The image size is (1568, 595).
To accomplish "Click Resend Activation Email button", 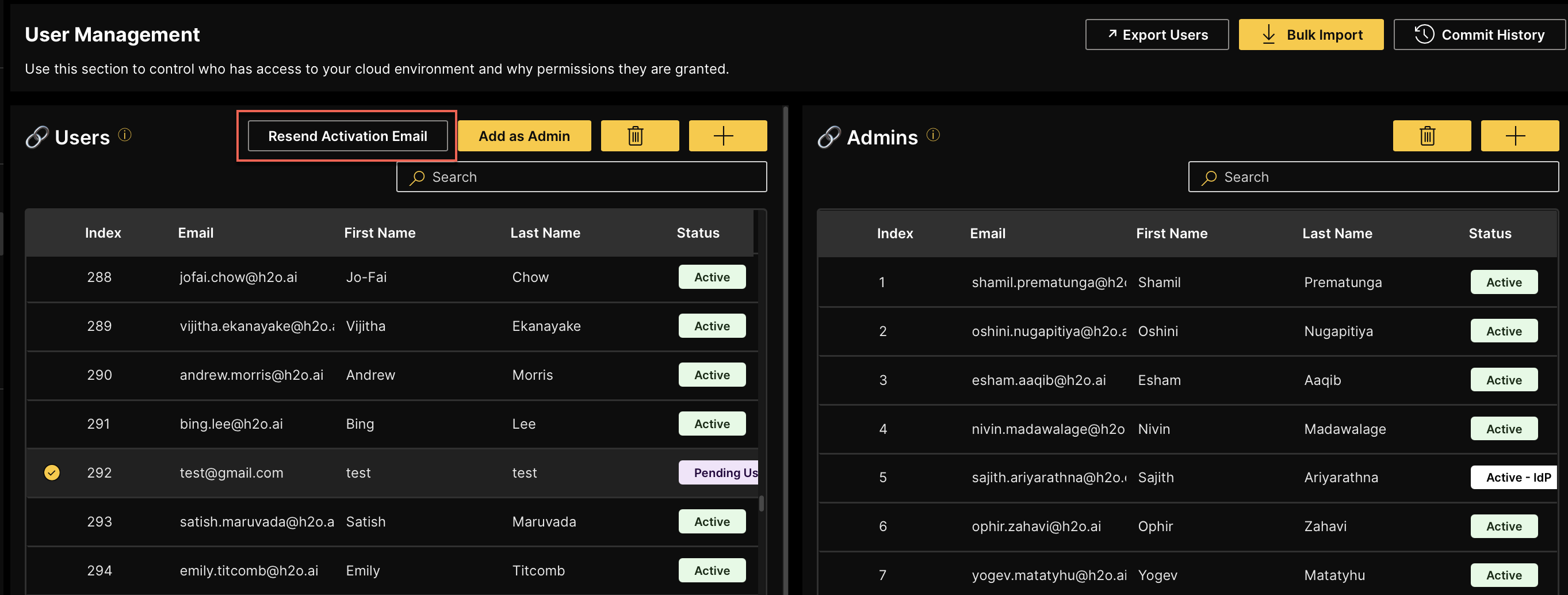I will (347, 136).
